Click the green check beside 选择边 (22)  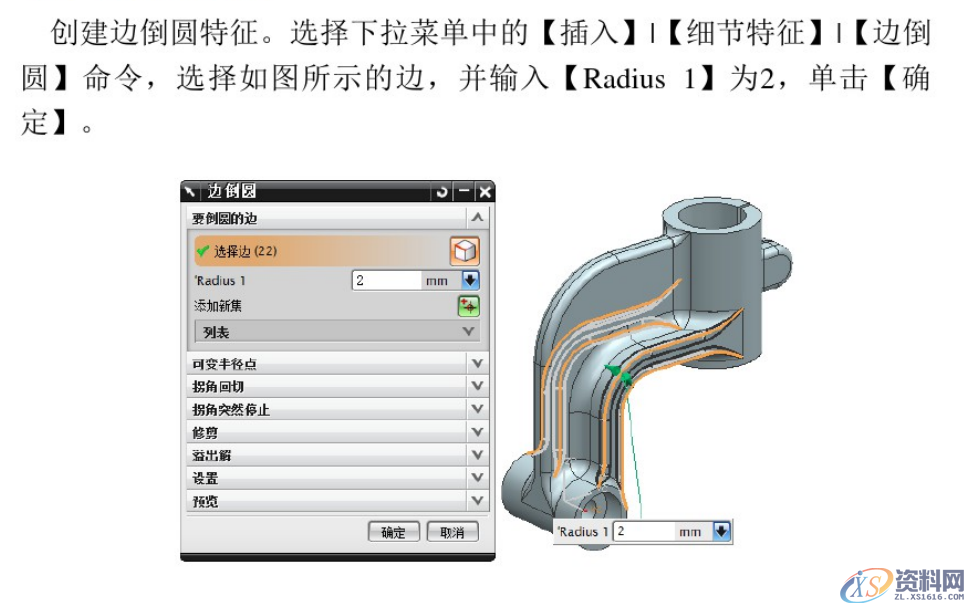[x=201, y=251]
